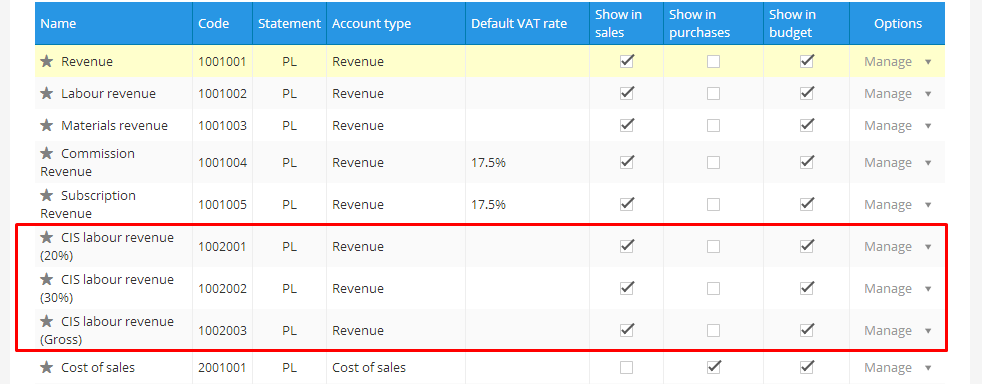
Task: Select the CIS labour revenue (20%) name
Action: click(x=107, y=246)
